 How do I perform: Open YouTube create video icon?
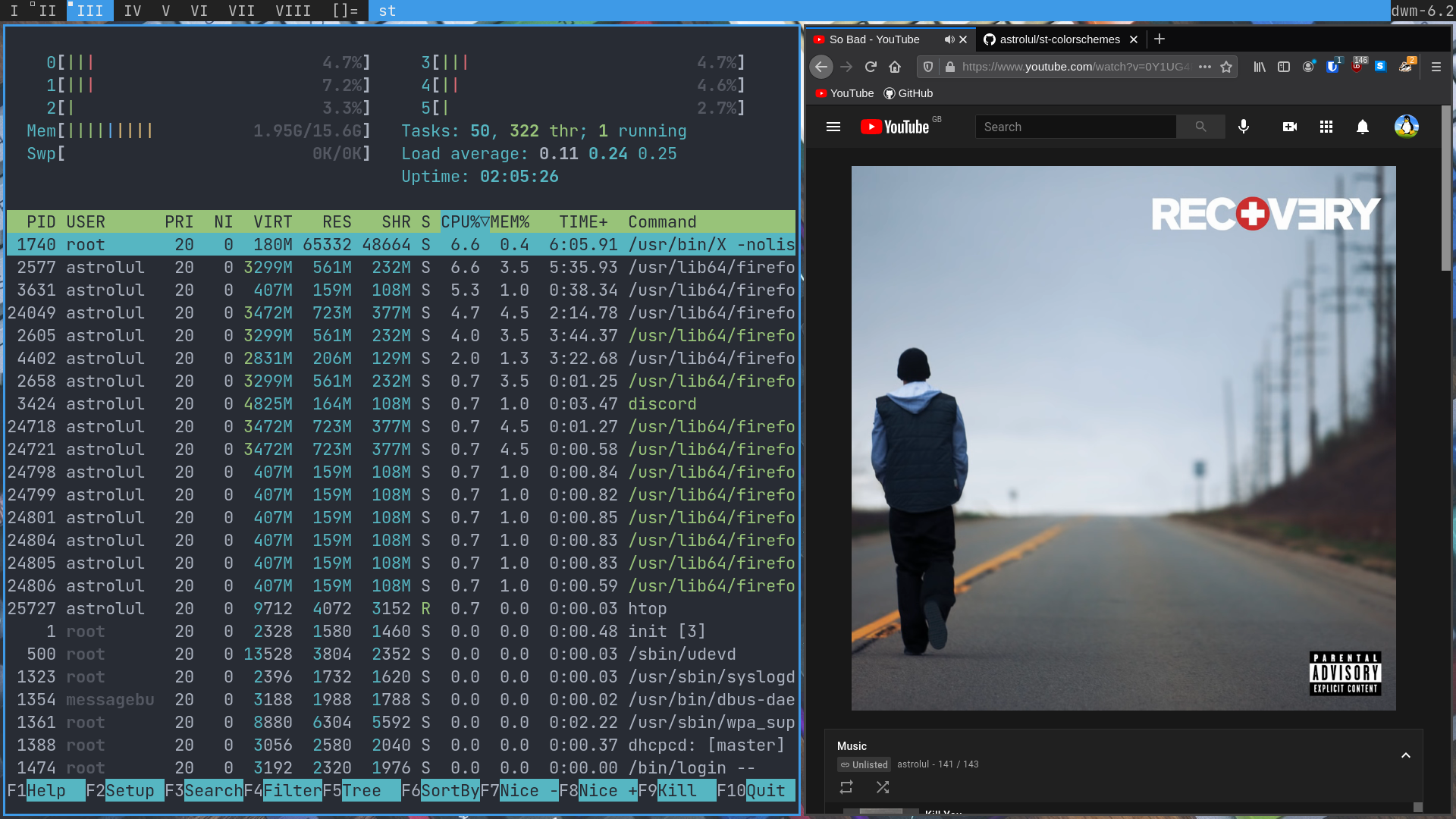[x=1289, y=127]
